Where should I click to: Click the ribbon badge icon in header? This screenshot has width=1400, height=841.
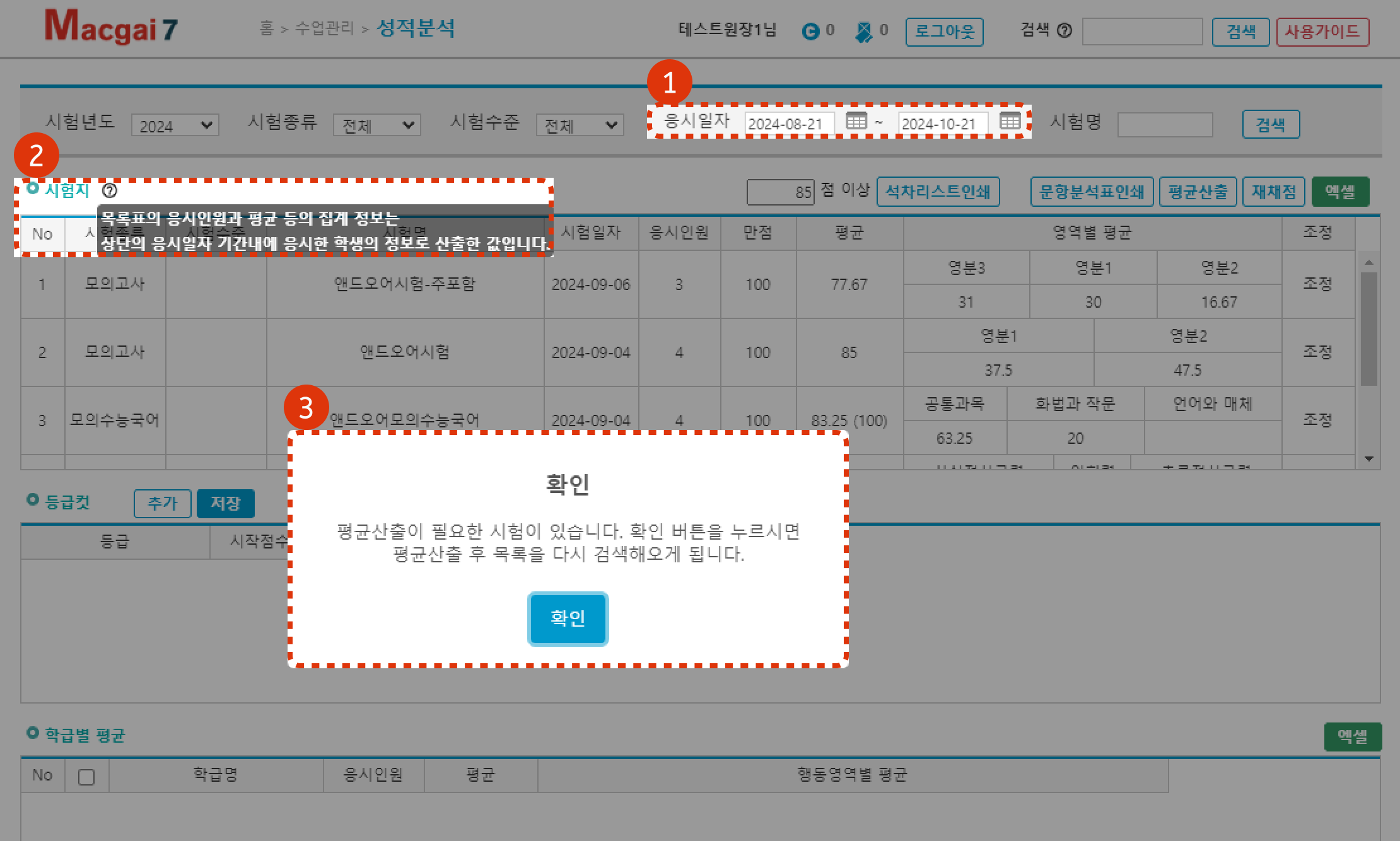click(863, 32)
